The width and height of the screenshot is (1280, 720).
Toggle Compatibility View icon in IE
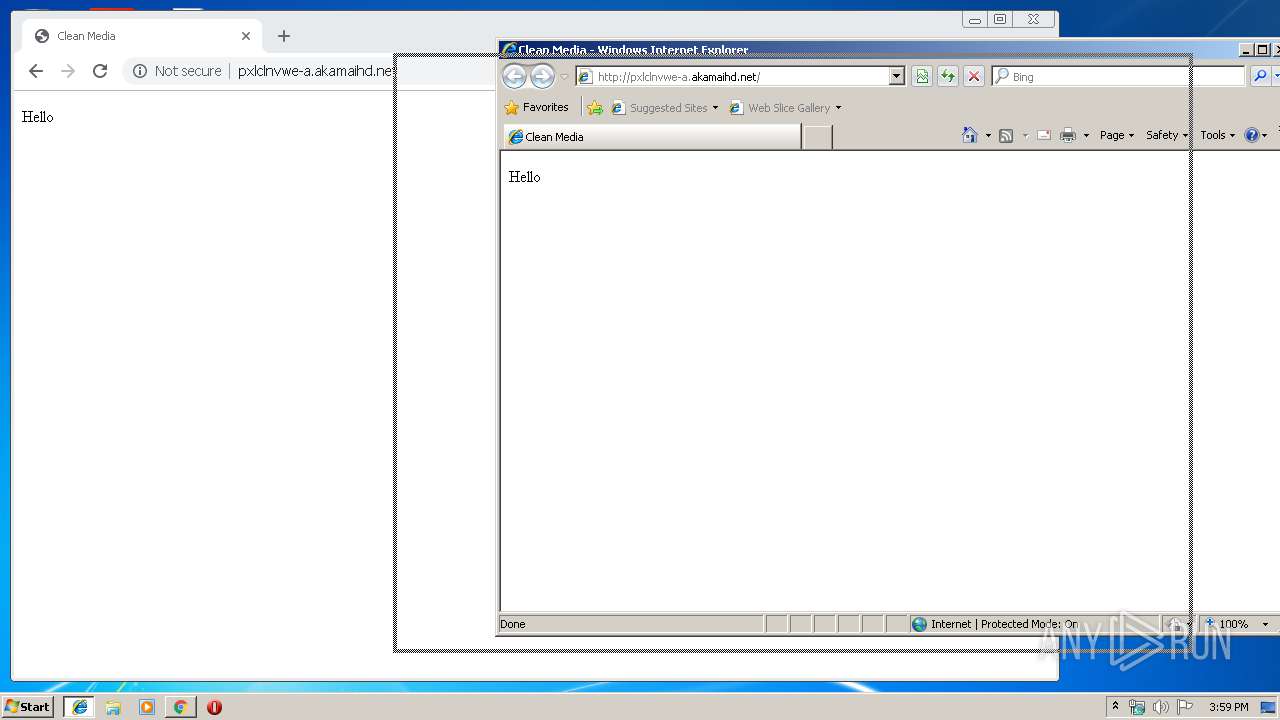coord(922,77)
